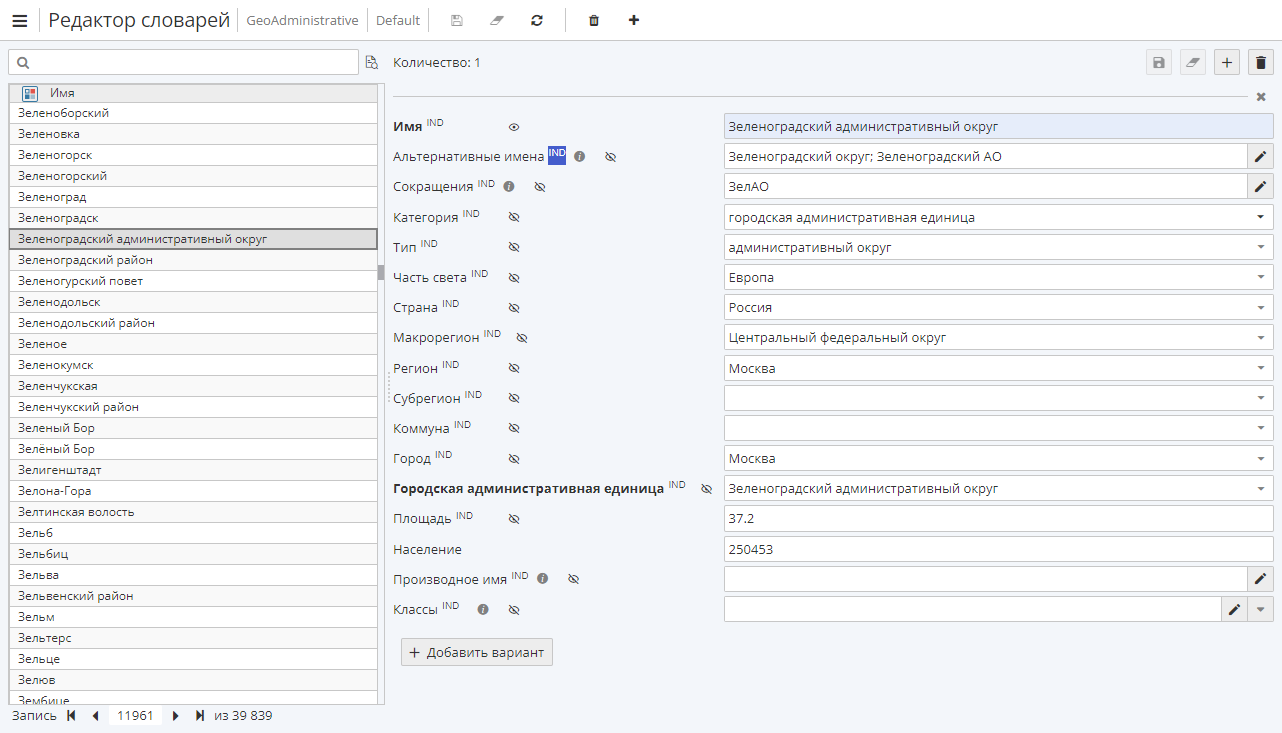Click the delete trash button in record panel
The height and width of the screenshot is (733, 1282).
(1261, 62)
